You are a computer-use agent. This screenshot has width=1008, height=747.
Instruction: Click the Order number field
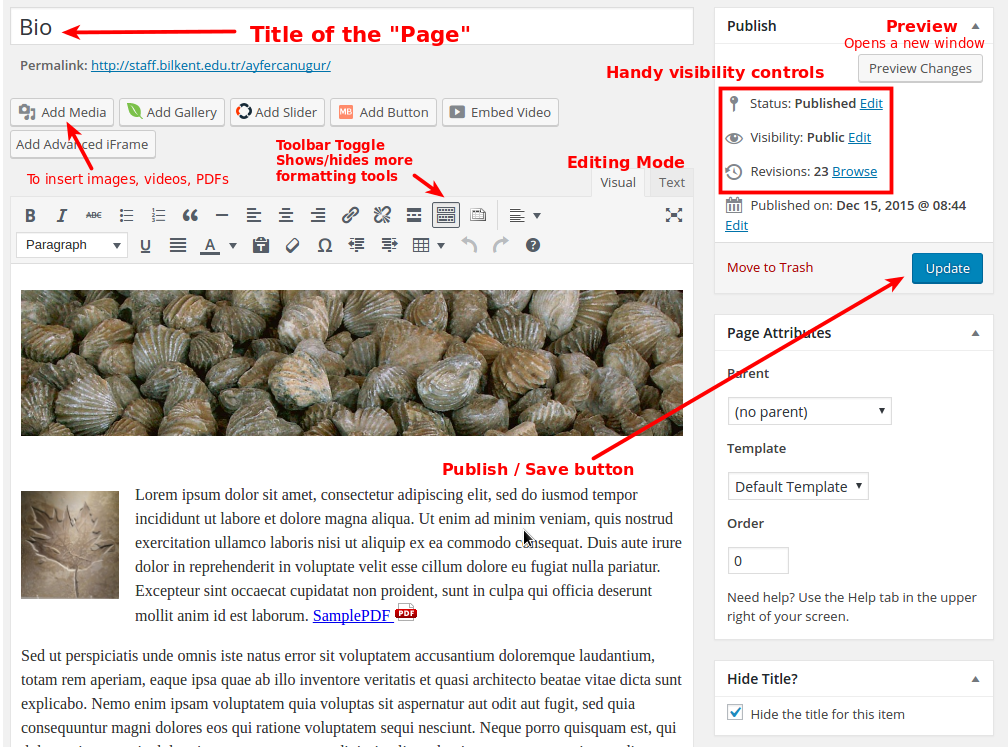(x=758, y=561)
